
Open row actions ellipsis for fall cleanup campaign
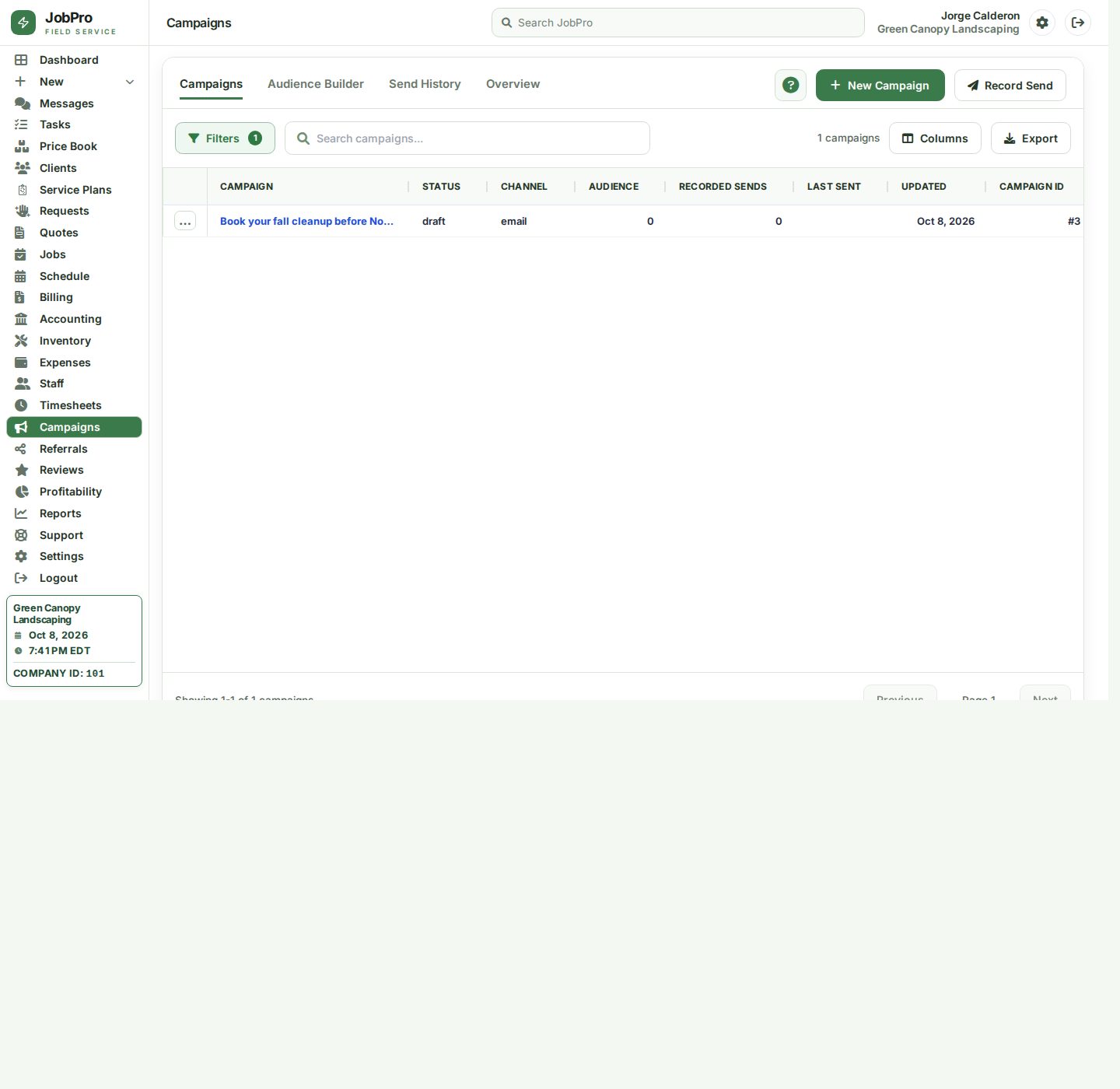click(x=185, y=221)
